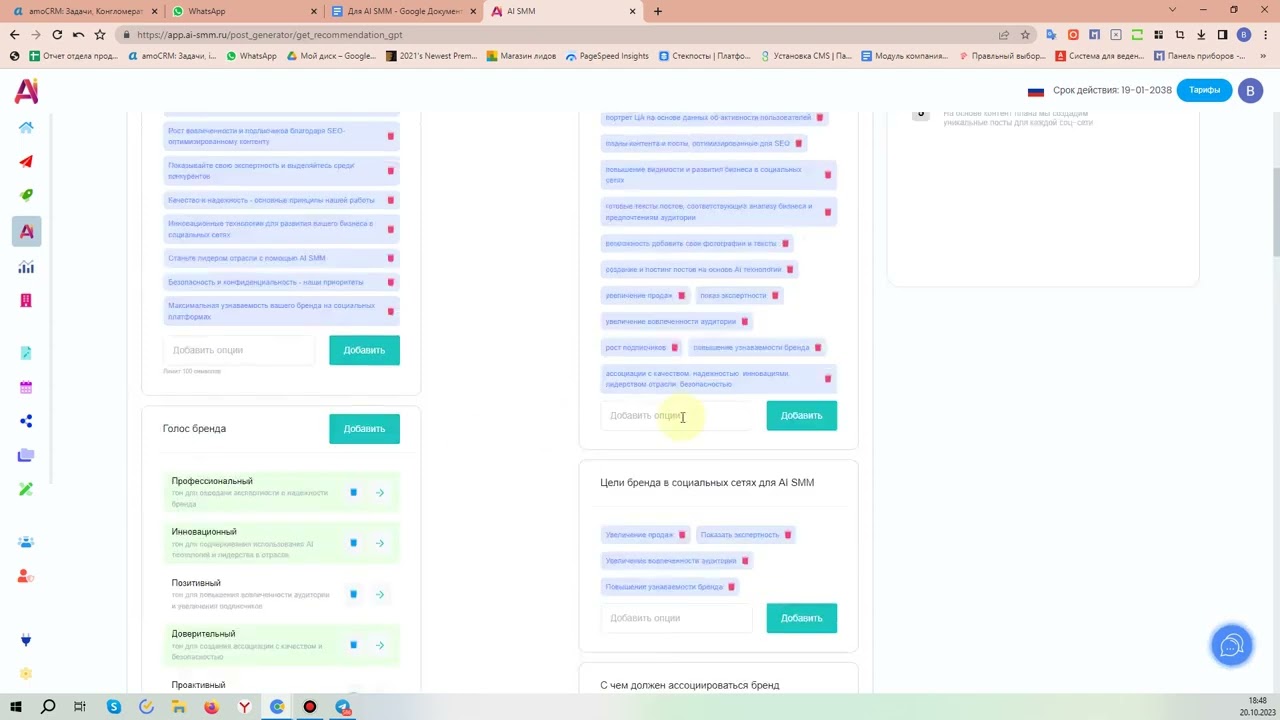1280x720 pixels.
Task: Switch to the amoCRM browser tab
Action: (x=85, y=11)
